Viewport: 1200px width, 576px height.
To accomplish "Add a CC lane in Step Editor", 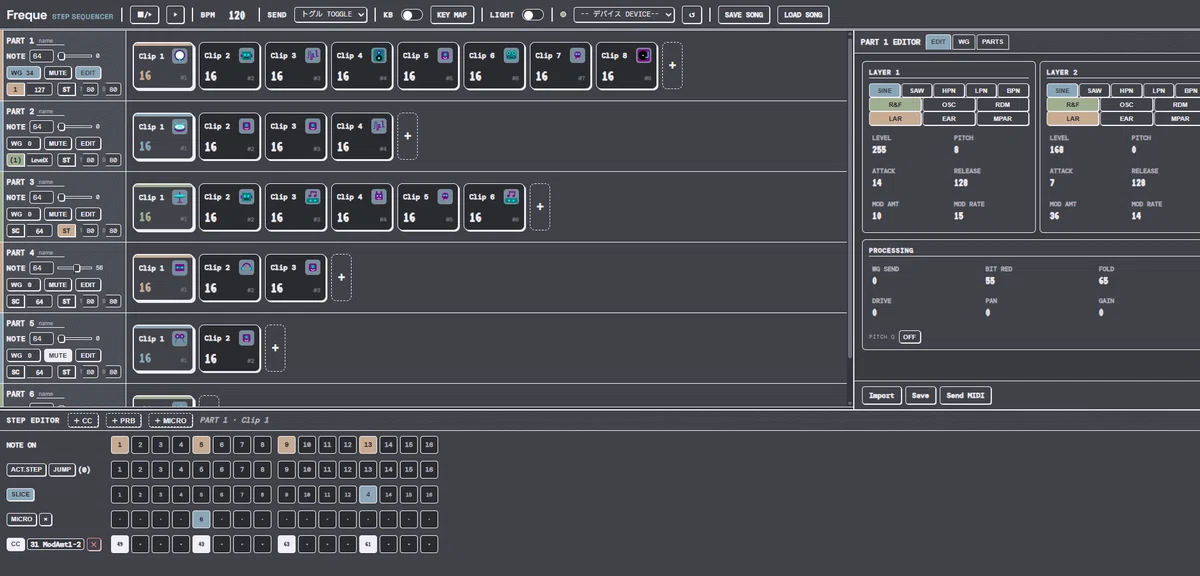I will pyautogui.click(x=83, y=420).
